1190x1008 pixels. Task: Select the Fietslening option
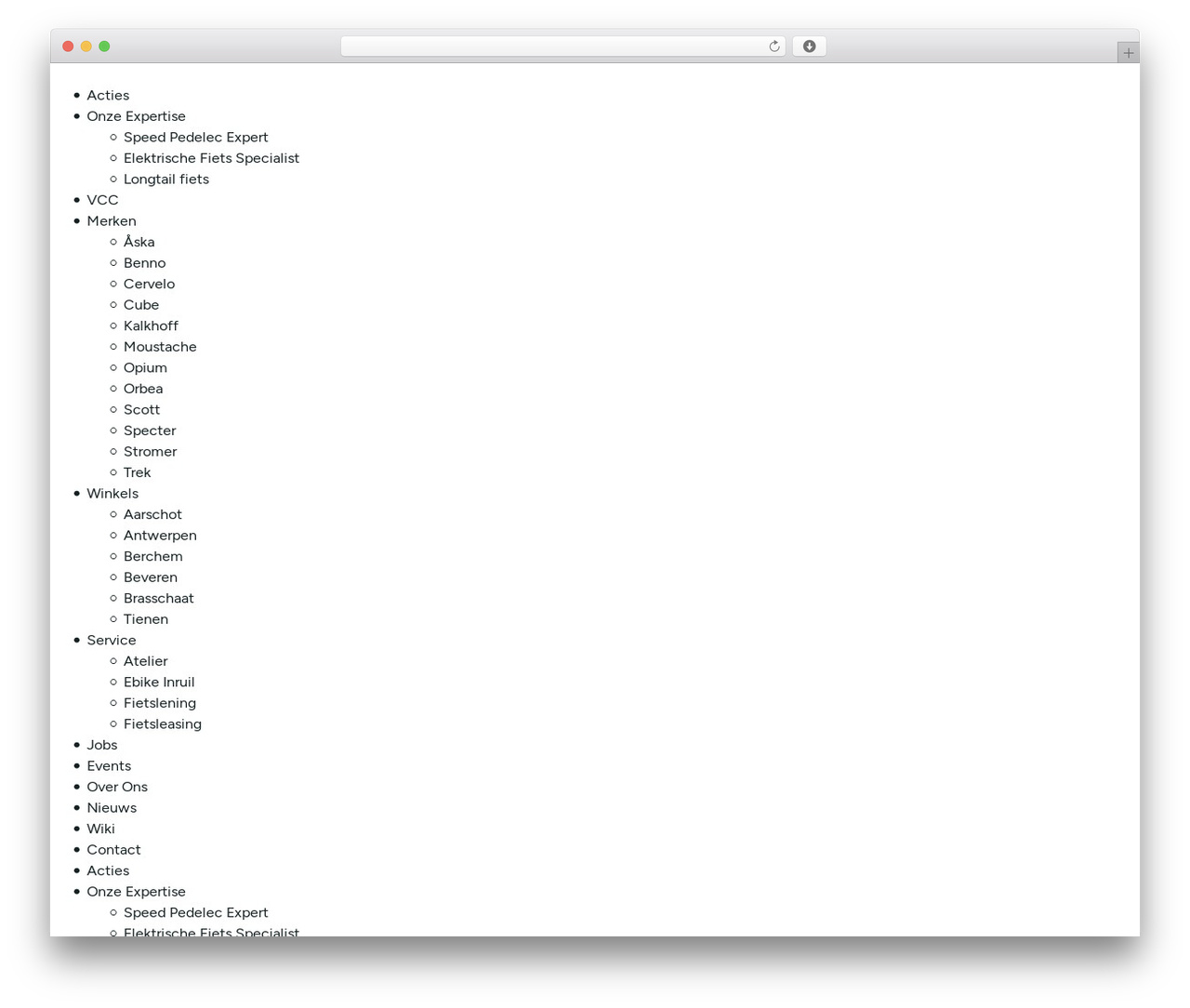tap(160, 702)
